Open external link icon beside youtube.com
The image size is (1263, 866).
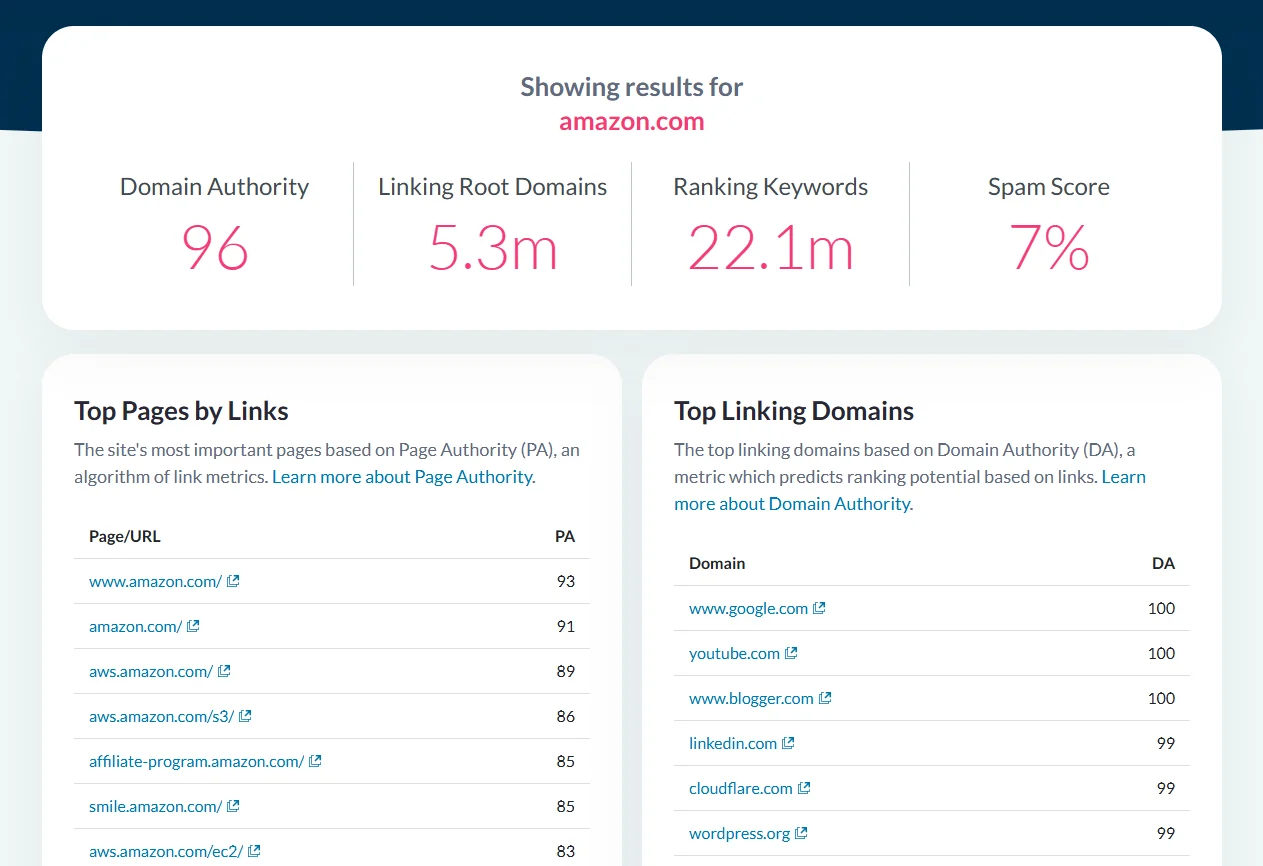pos(791,653)
